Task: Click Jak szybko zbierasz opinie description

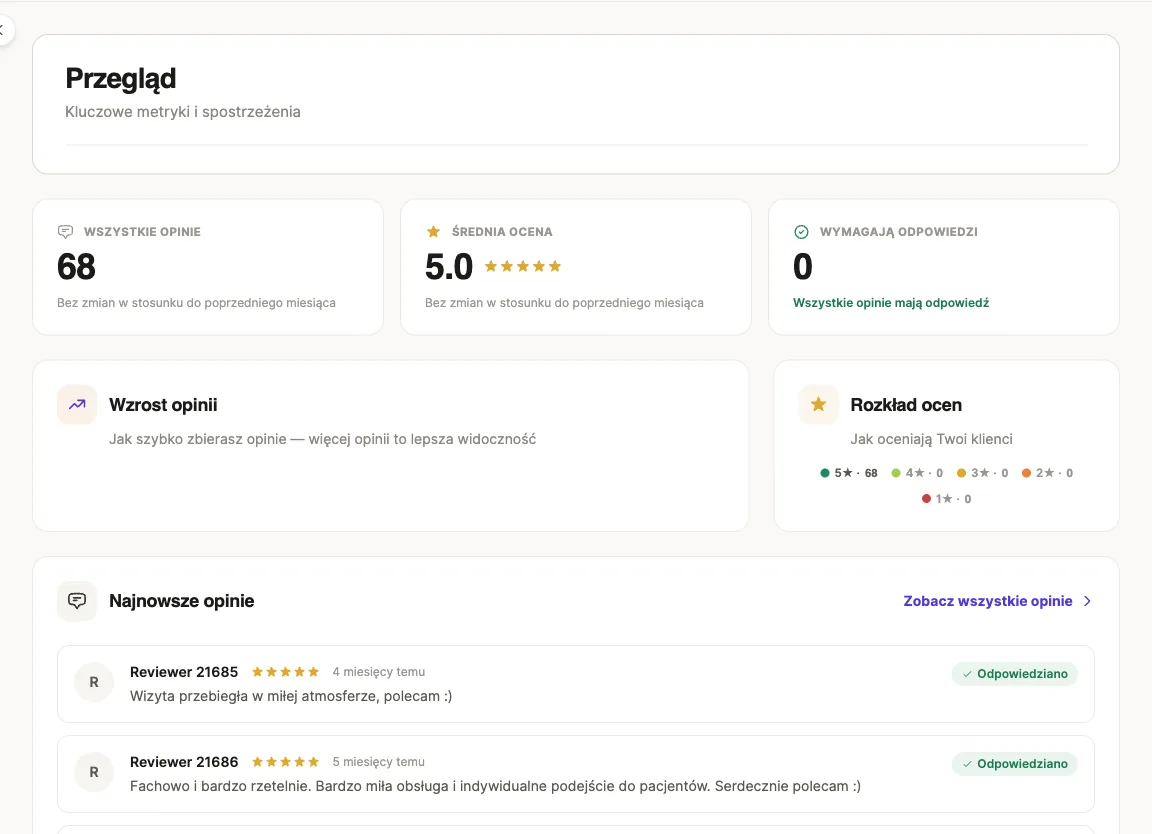Action: click(x=323, y=439)
